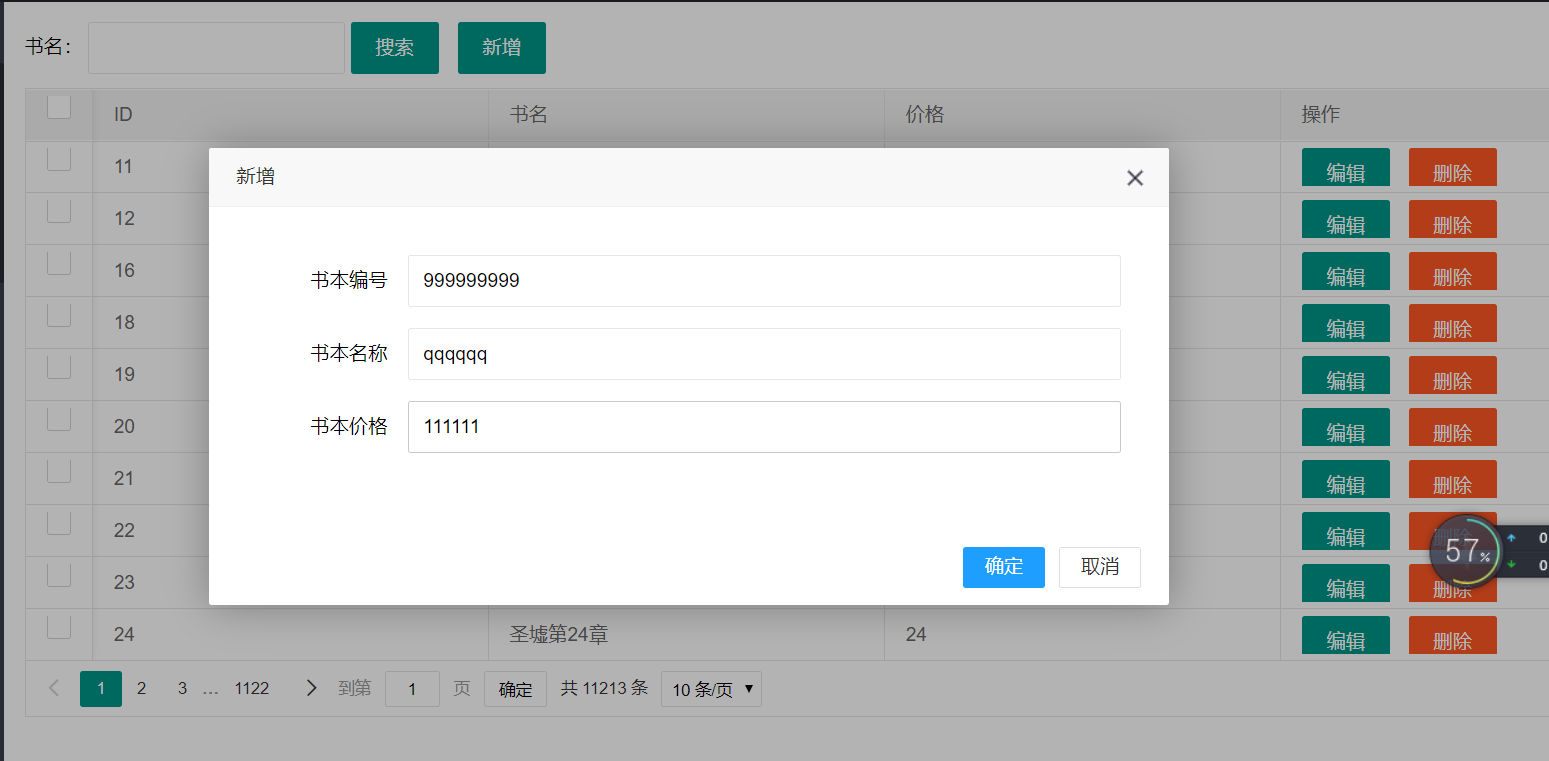1549x761 pixels.
Task: Click 编辑 for row ID 12
Action: click(x=1346, y=219)
